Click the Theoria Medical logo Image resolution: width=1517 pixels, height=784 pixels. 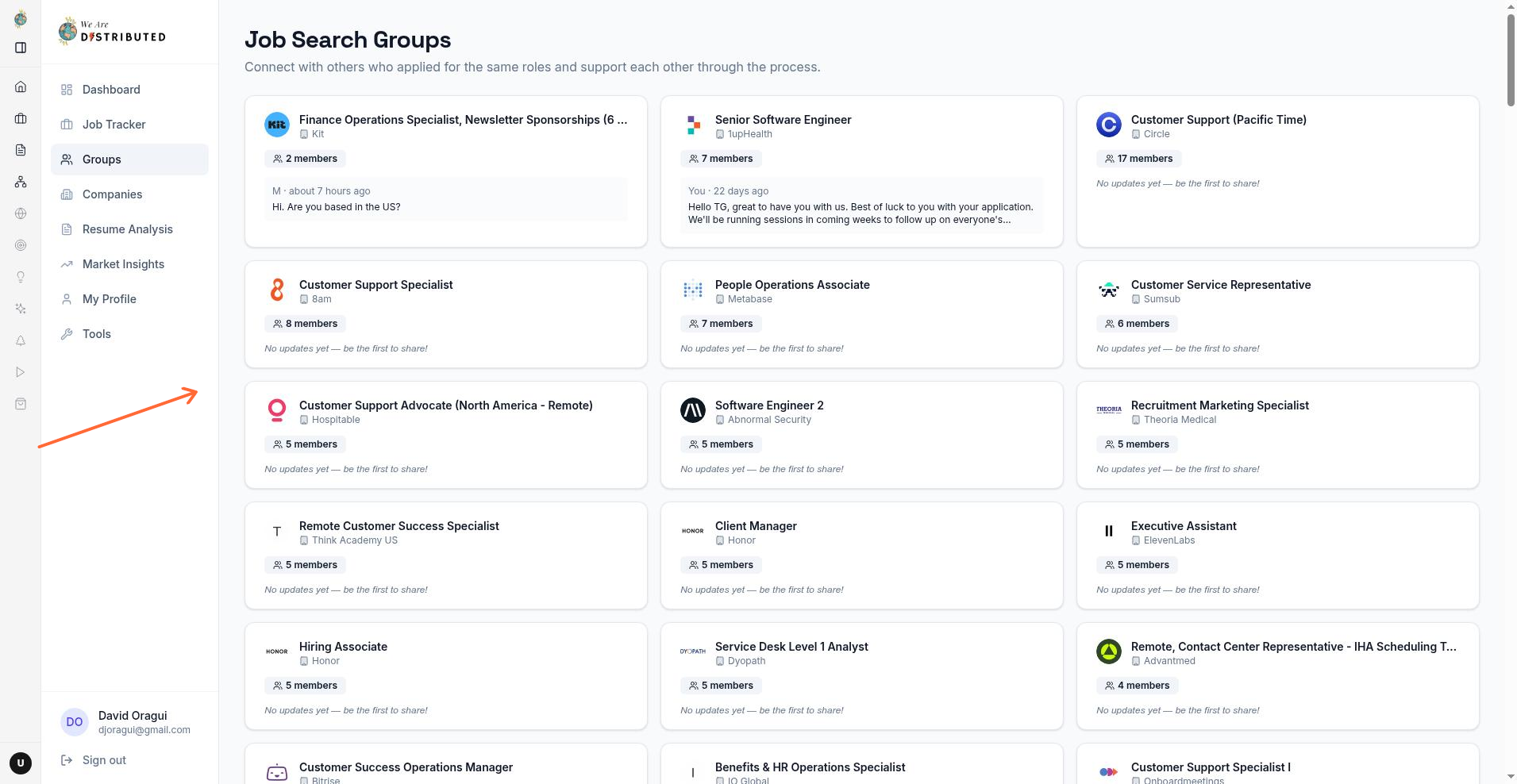pos(1109,410)
